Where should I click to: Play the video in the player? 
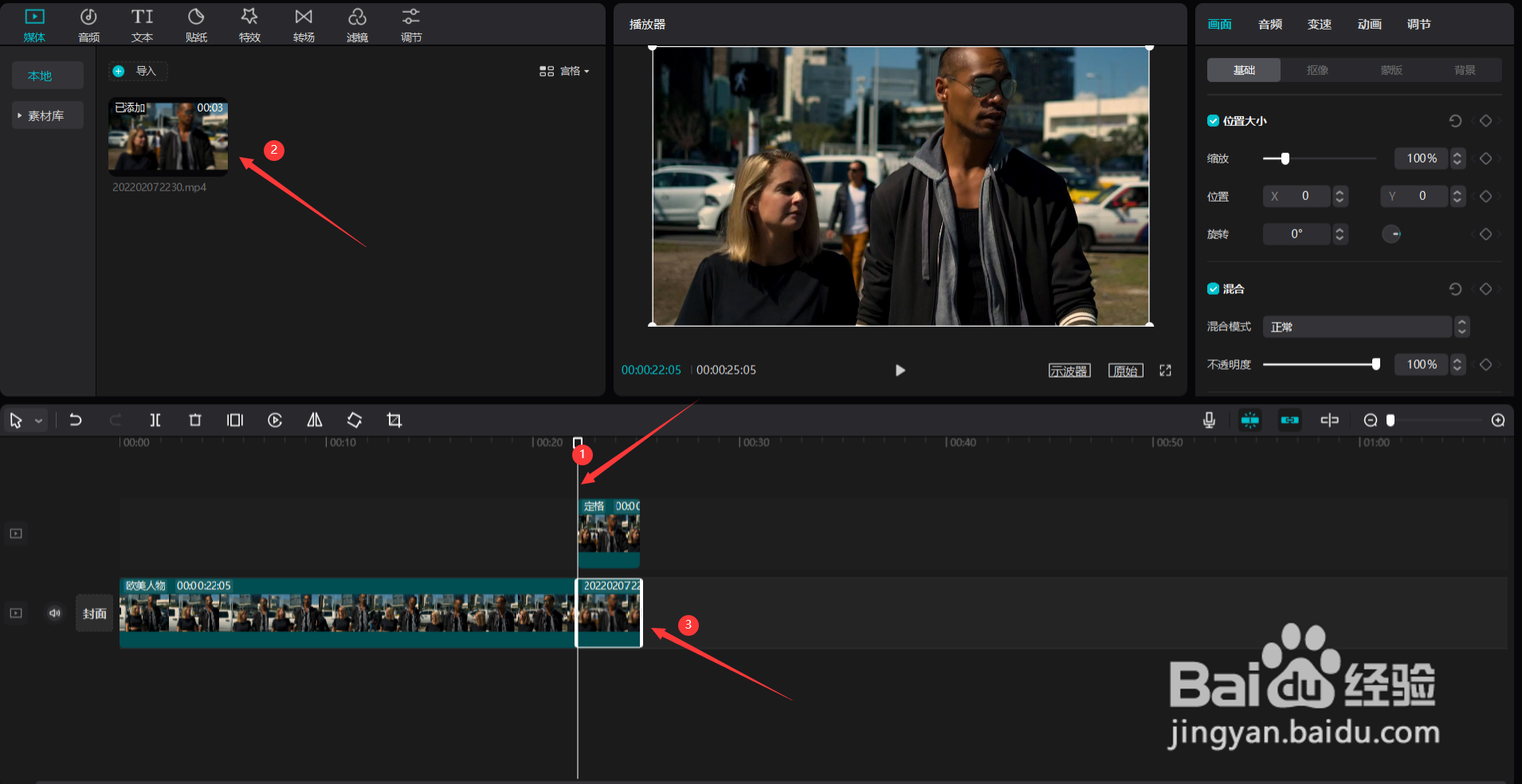900,370
